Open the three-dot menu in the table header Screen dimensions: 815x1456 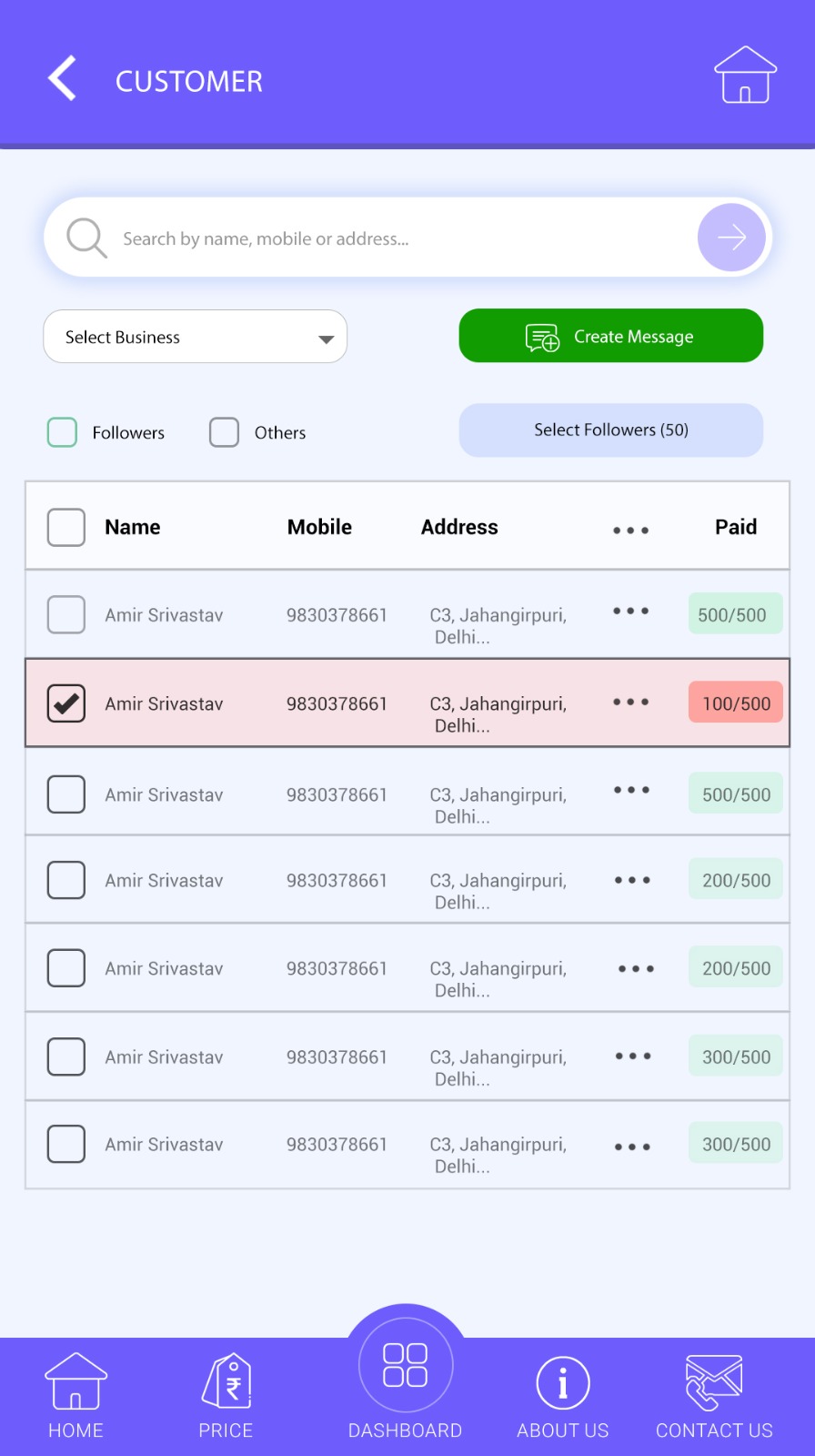(x=630, y=529)
